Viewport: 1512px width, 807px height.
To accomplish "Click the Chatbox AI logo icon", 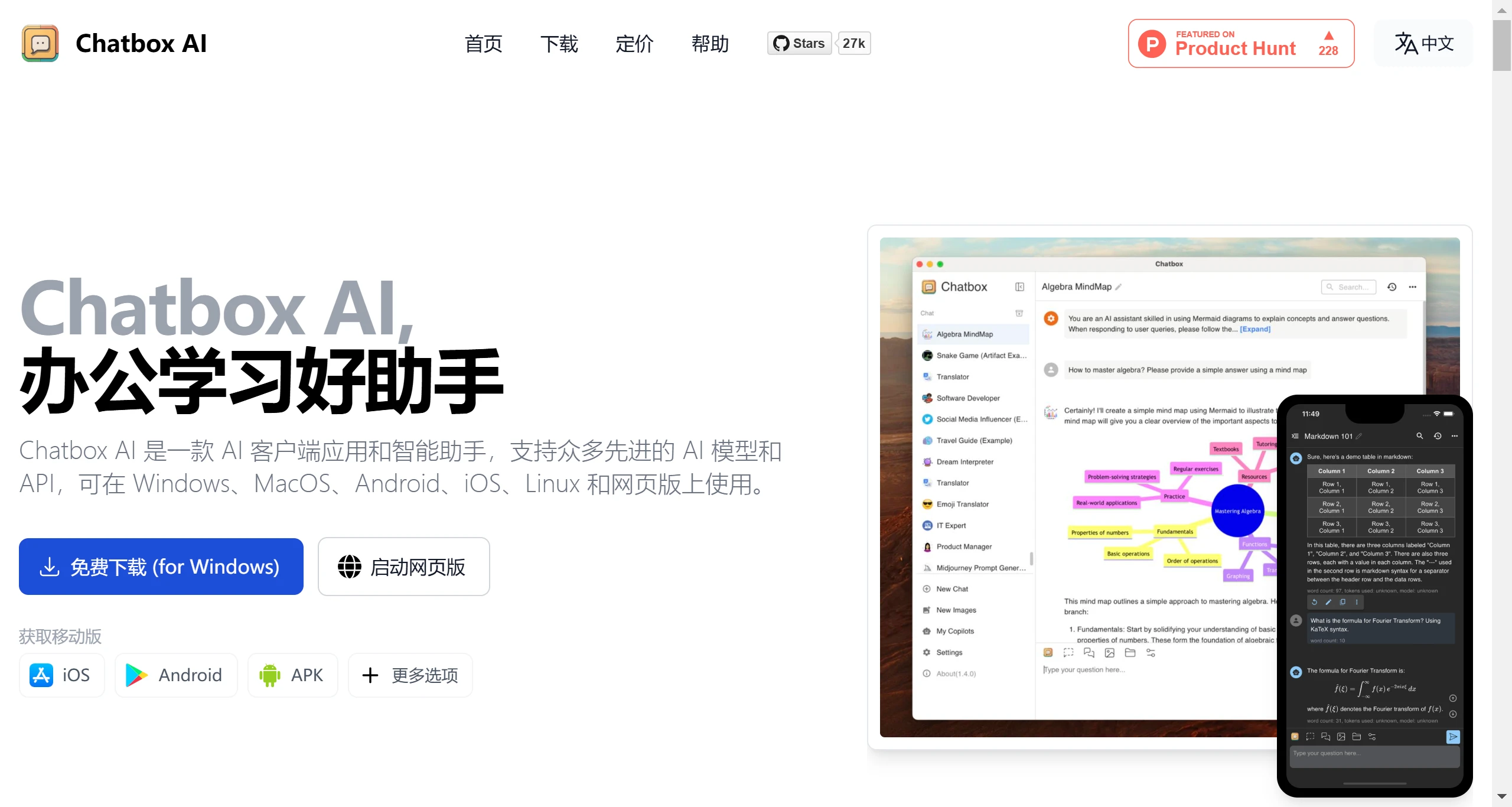I will click(x=40, y=42).
